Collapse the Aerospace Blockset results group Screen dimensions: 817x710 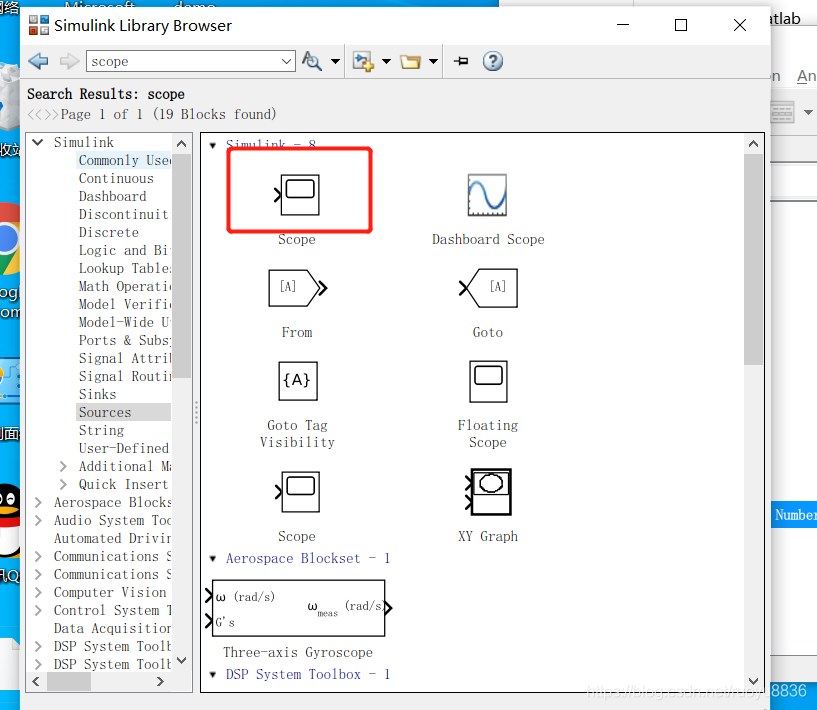coord(213,559)
